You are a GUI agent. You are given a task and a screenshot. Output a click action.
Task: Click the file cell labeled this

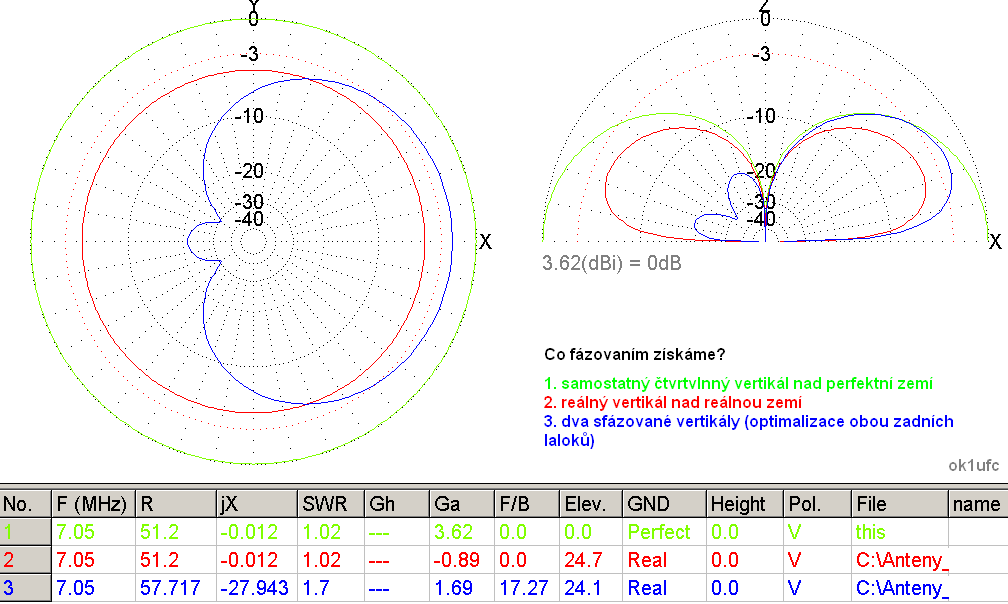tap(870, 532)
